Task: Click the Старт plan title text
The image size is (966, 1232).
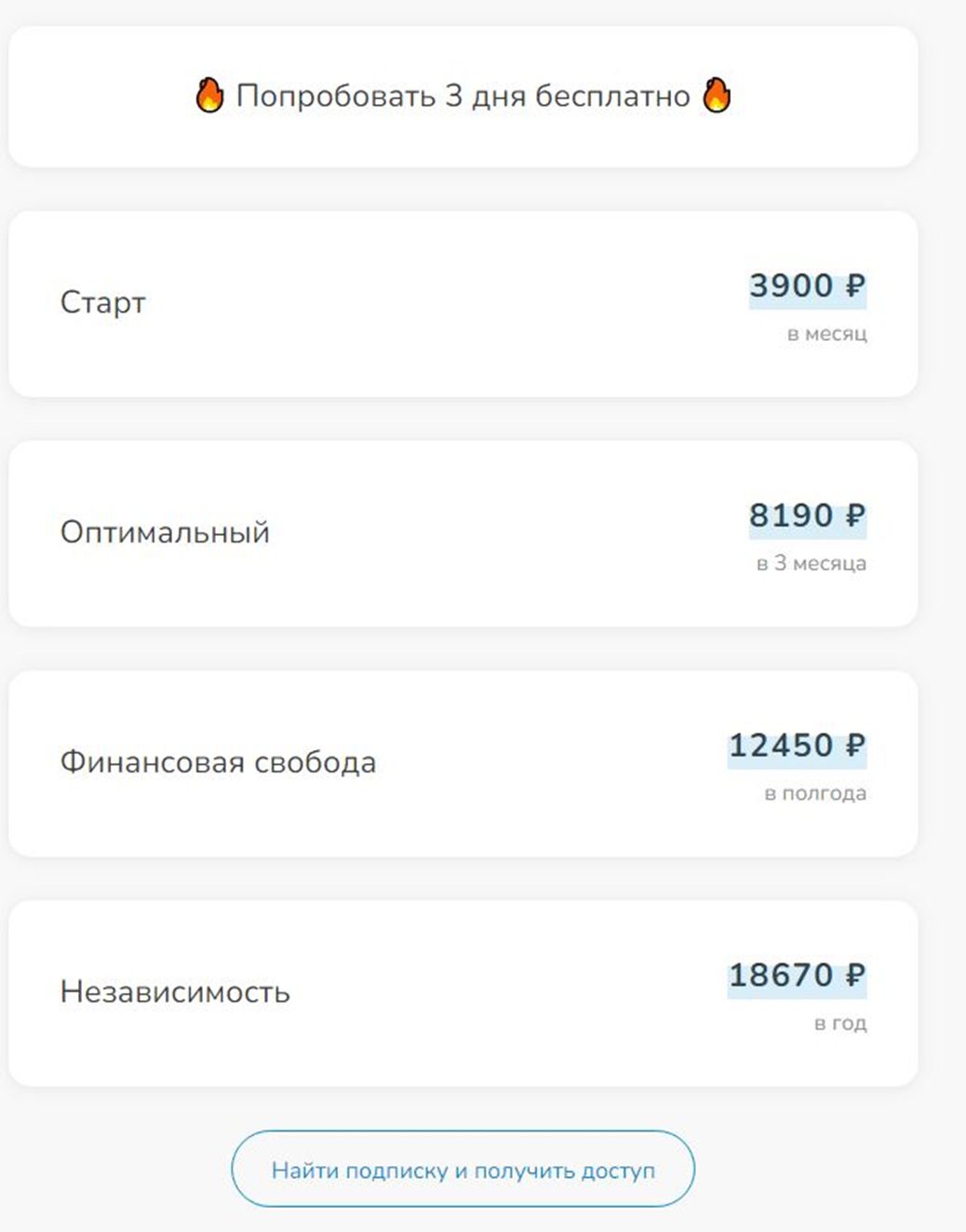Action: coord(102,302)
